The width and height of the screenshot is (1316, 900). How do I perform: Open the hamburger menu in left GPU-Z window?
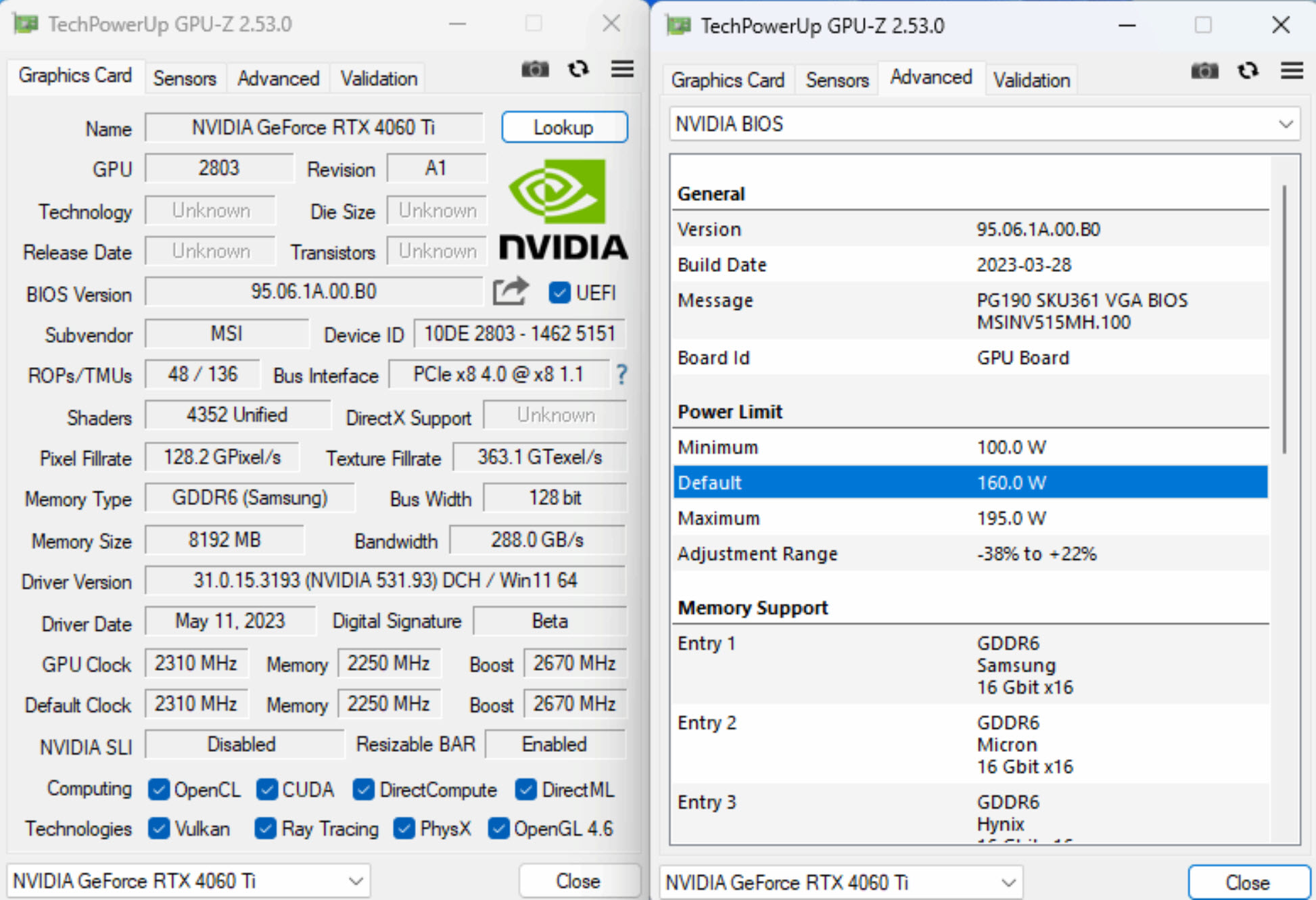(622, 69)
